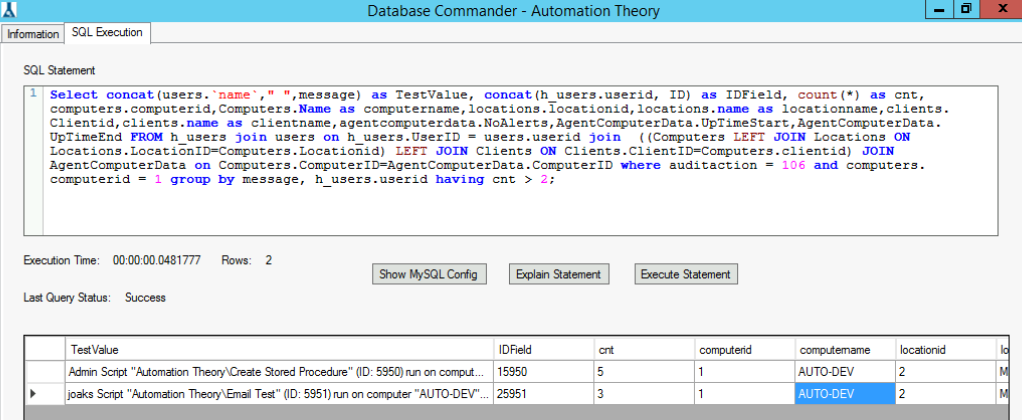Select the SQL Execution tab
Screen dimensions: 1022x420
[x=107, y=33]
